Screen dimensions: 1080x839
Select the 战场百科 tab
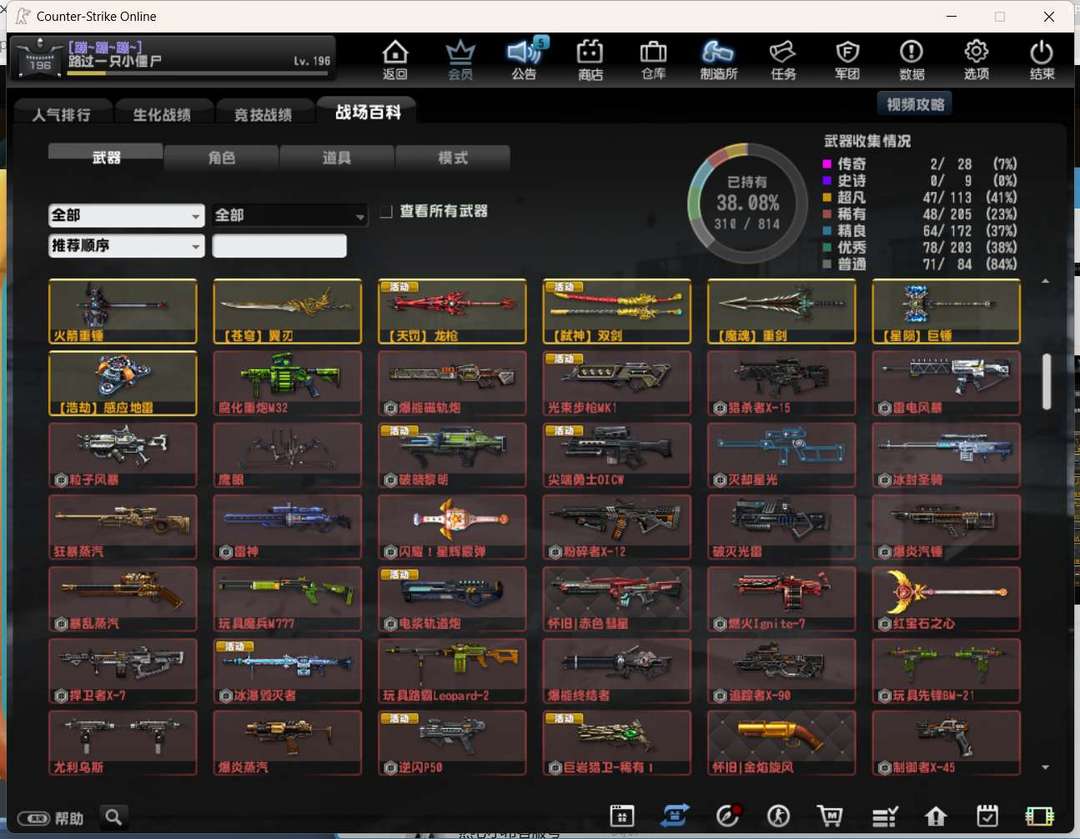367,112
